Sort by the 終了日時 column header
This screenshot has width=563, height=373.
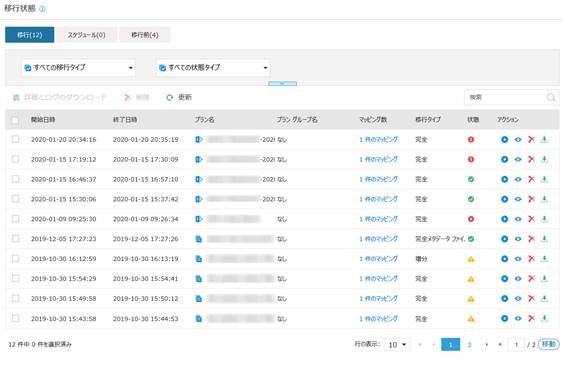pyautogui.click(x=125, y=120)
